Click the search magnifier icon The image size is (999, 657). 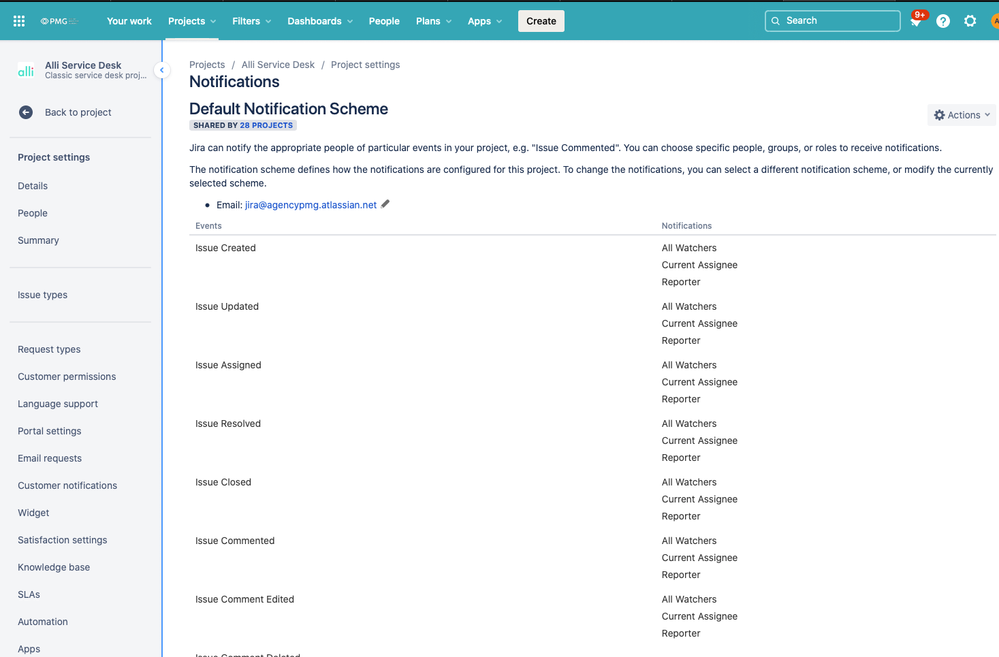tap(775, 21)
